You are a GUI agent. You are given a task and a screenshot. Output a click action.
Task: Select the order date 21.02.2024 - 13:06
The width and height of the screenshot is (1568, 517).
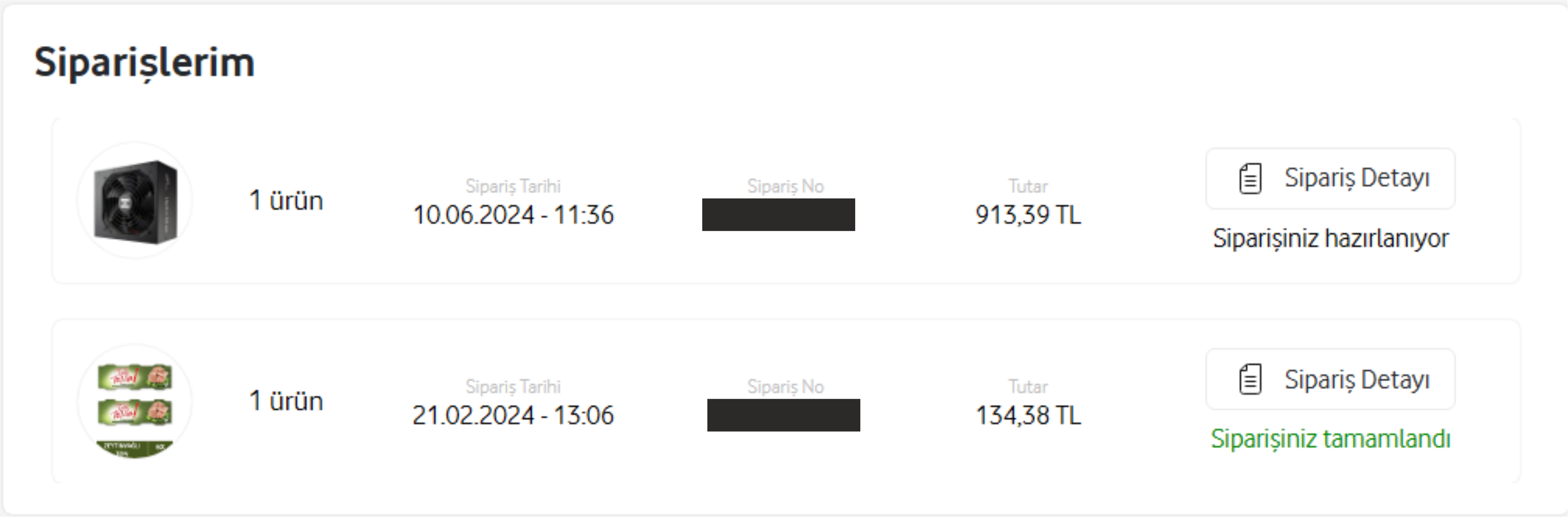tap(513, 416)
